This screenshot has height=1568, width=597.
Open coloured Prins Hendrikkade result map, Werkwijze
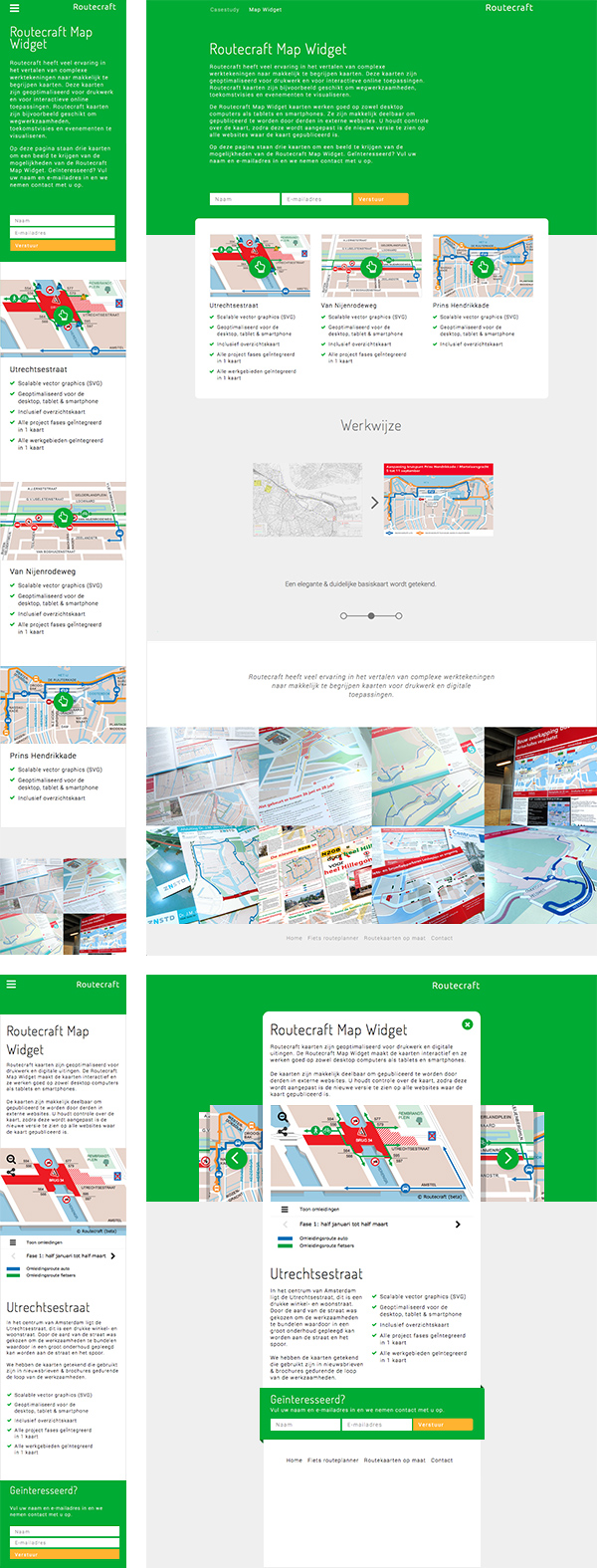pyautogui.click(x=439, y=500)
